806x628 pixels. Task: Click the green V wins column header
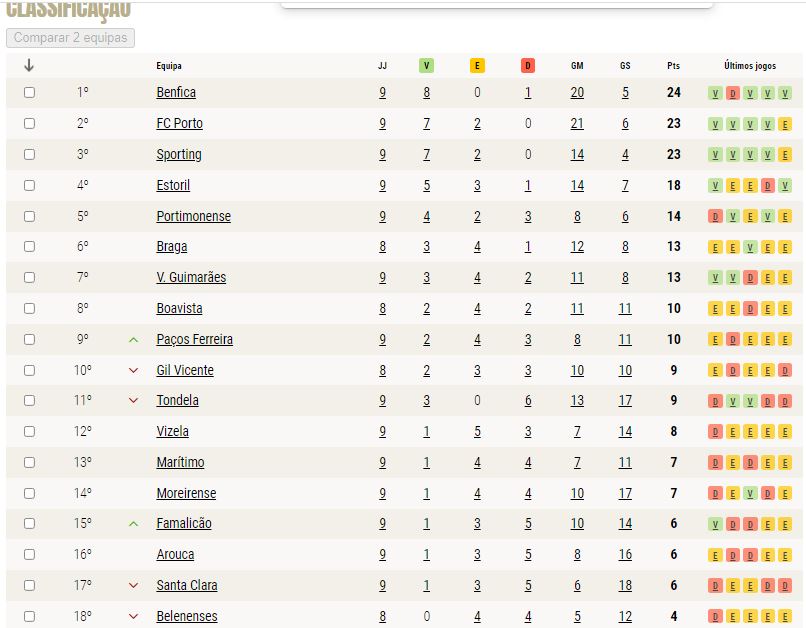tap(426, 65)
